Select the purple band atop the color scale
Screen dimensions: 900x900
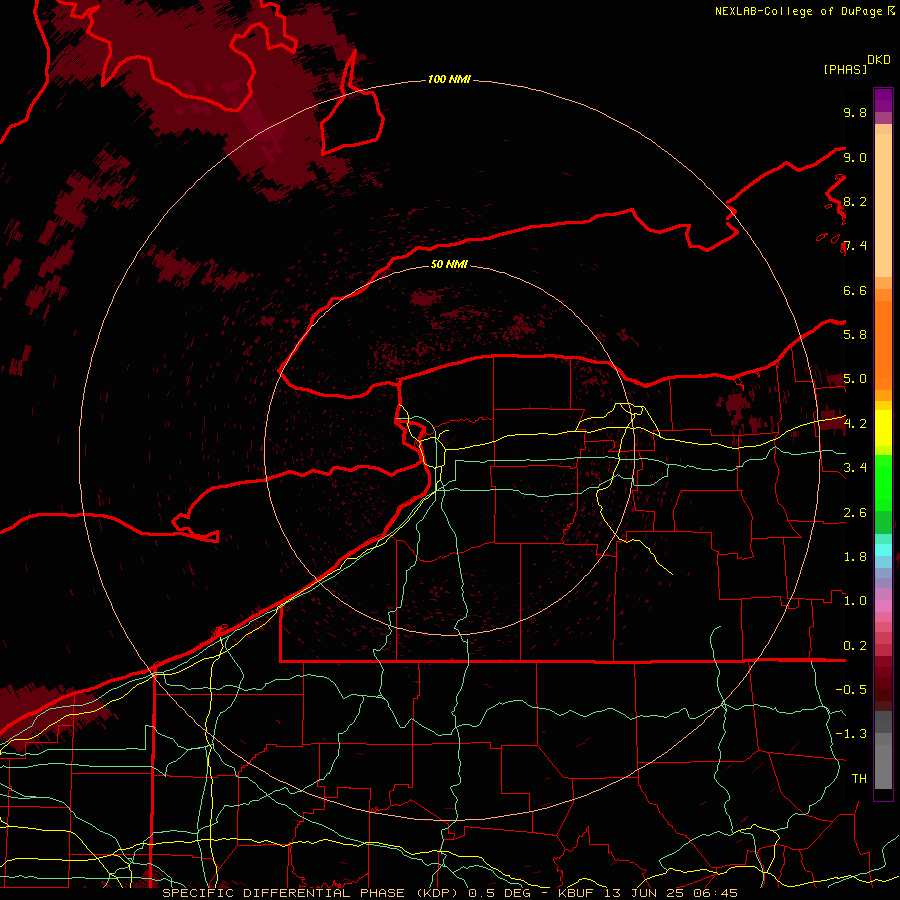(x=883, y=101)
